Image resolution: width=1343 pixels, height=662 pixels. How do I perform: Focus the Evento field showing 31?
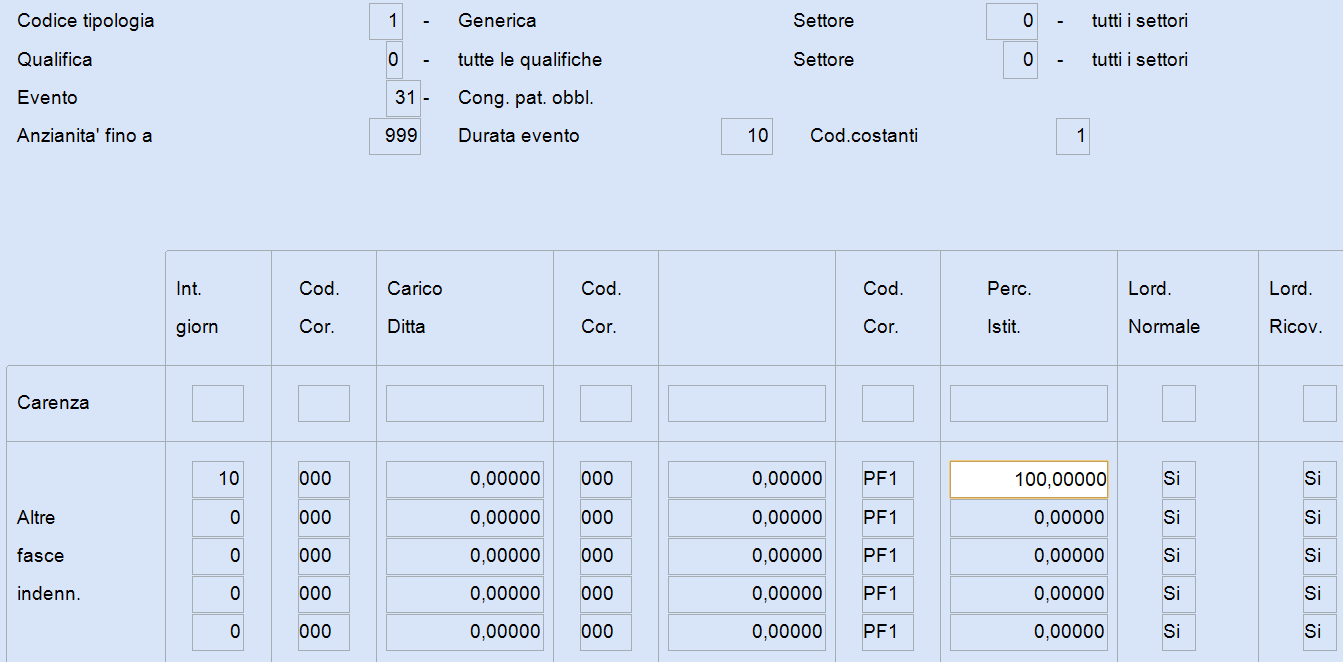click(403, 98)
